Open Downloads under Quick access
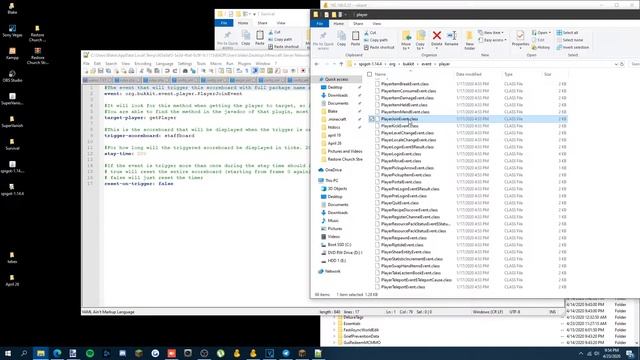Viewport: 640px width, 360px height. [338, 95]
